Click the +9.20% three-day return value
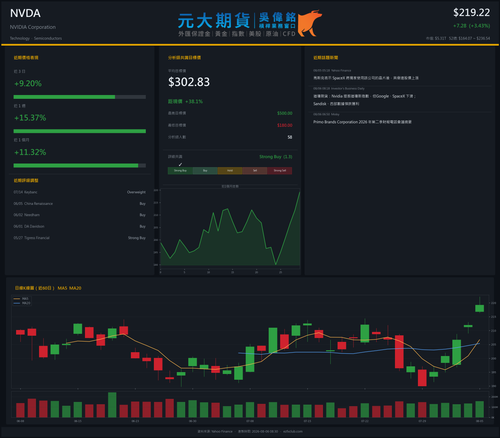The width and height of the screenshot is (500, 438). pos(28,83)
